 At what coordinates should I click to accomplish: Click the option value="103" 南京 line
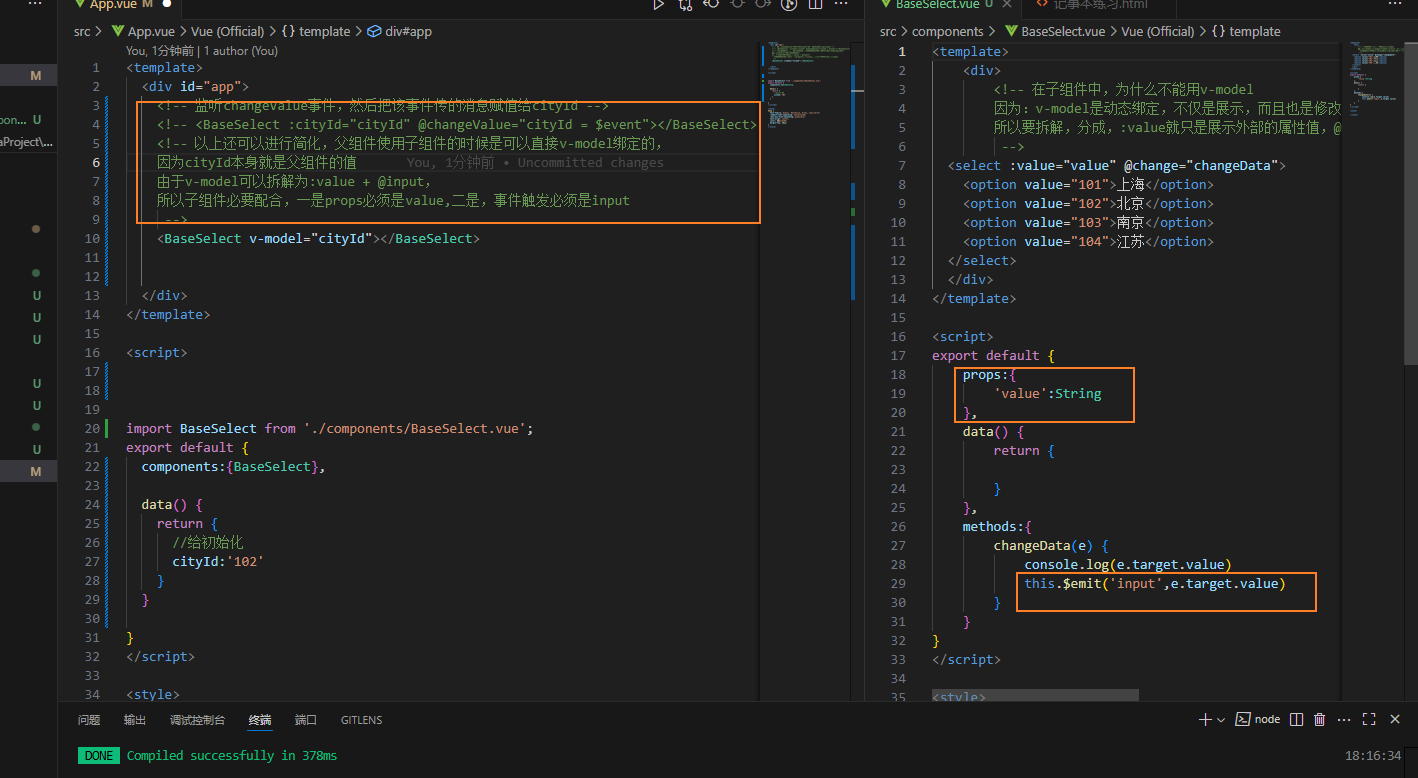(x=1088, y=222)
